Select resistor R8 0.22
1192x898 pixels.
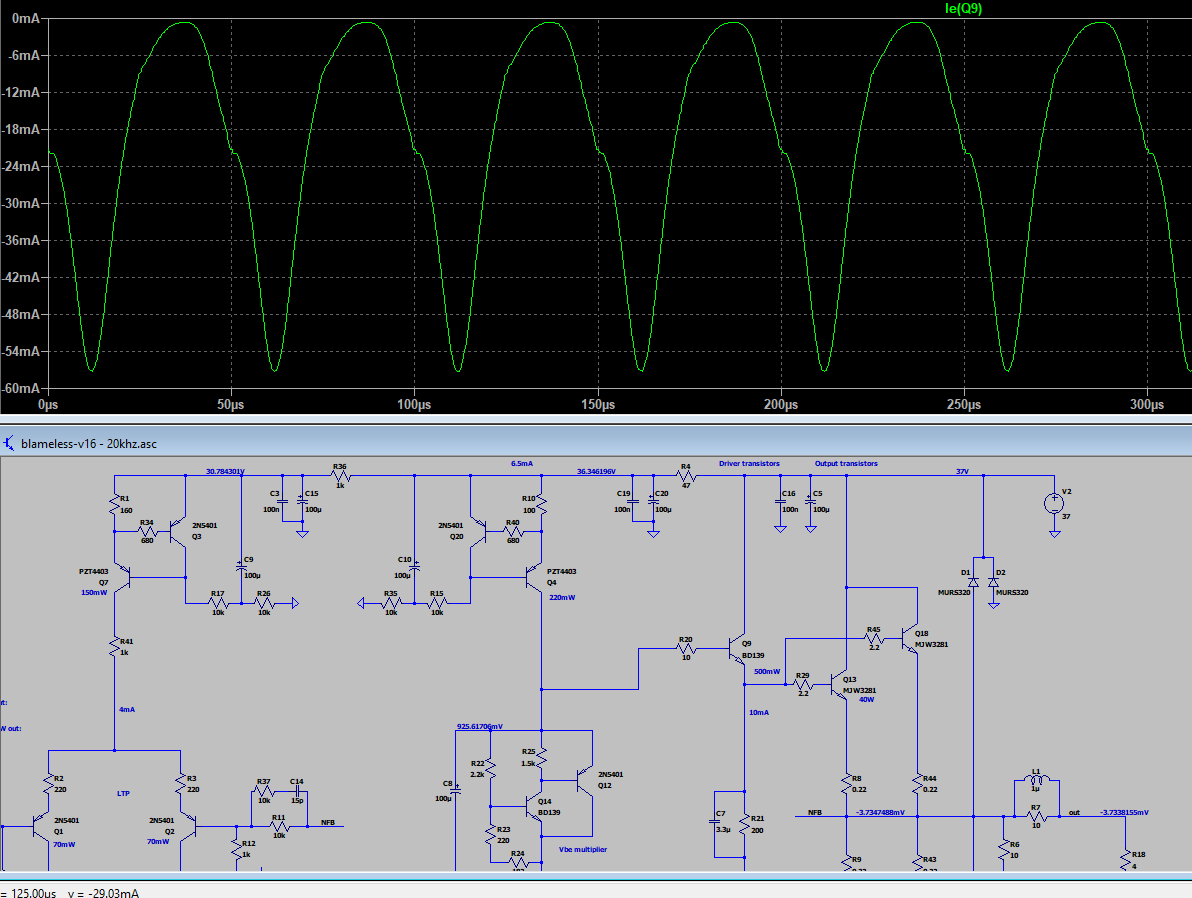(846, 784)
